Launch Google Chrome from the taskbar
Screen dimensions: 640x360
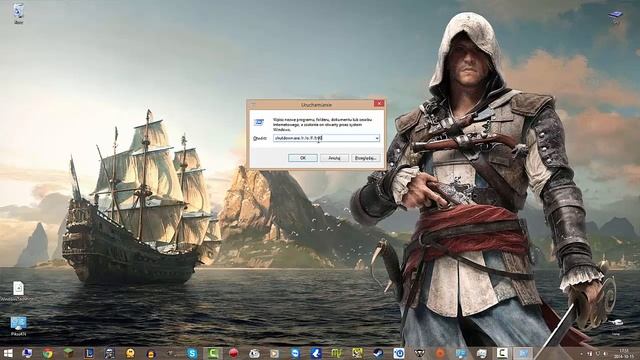tap(48, 353)
